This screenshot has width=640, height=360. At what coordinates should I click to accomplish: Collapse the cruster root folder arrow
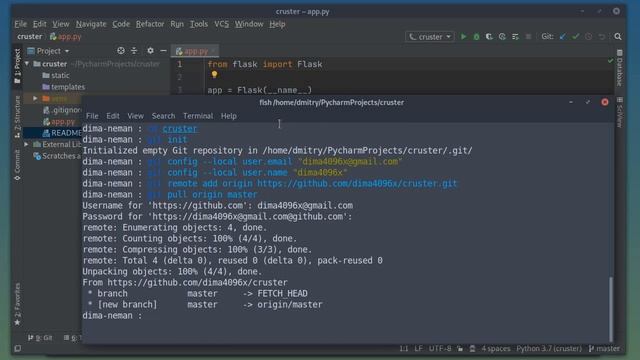[x=27, y=64]
